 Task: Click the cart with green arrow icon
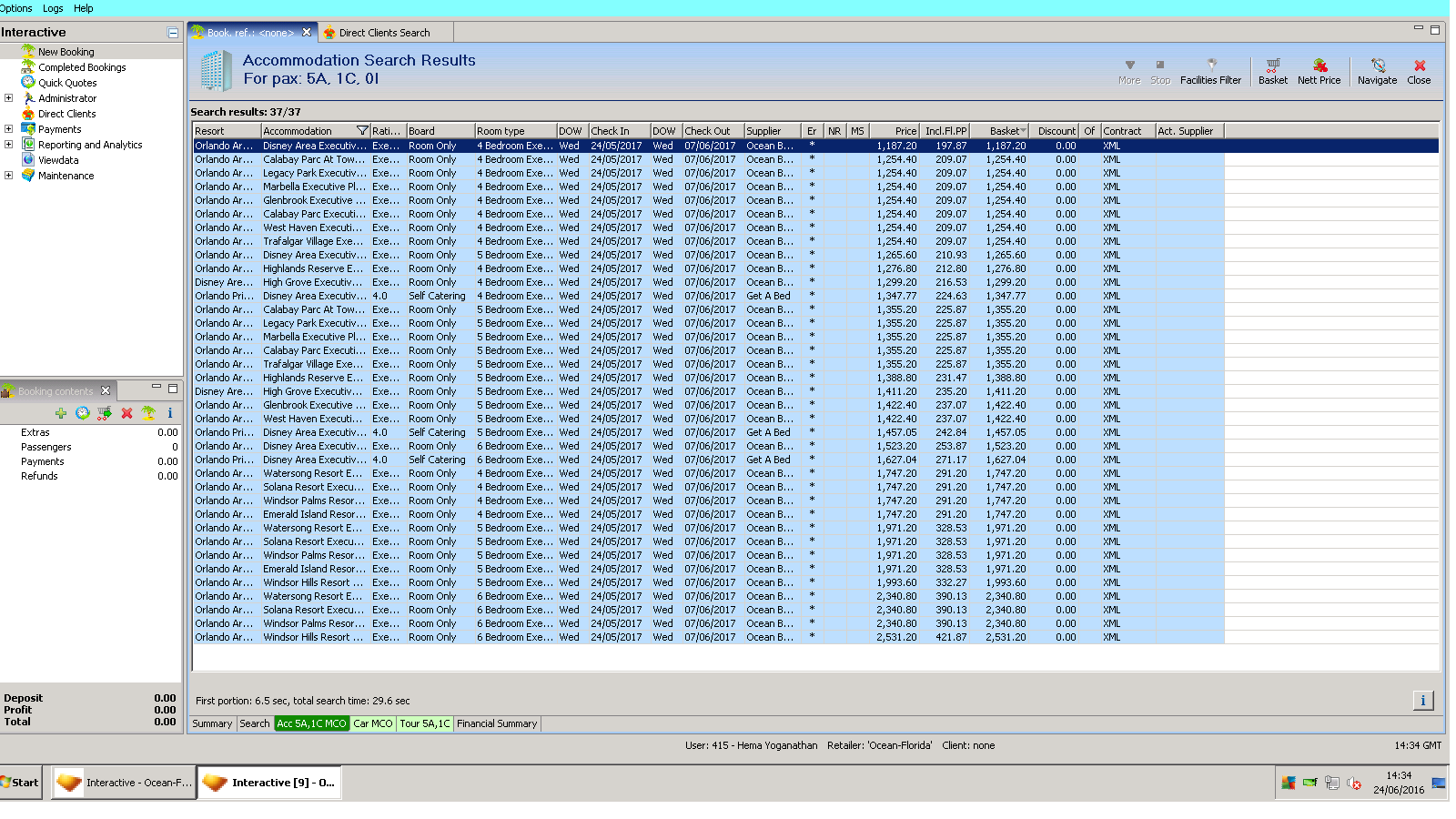tap(105, 413)
